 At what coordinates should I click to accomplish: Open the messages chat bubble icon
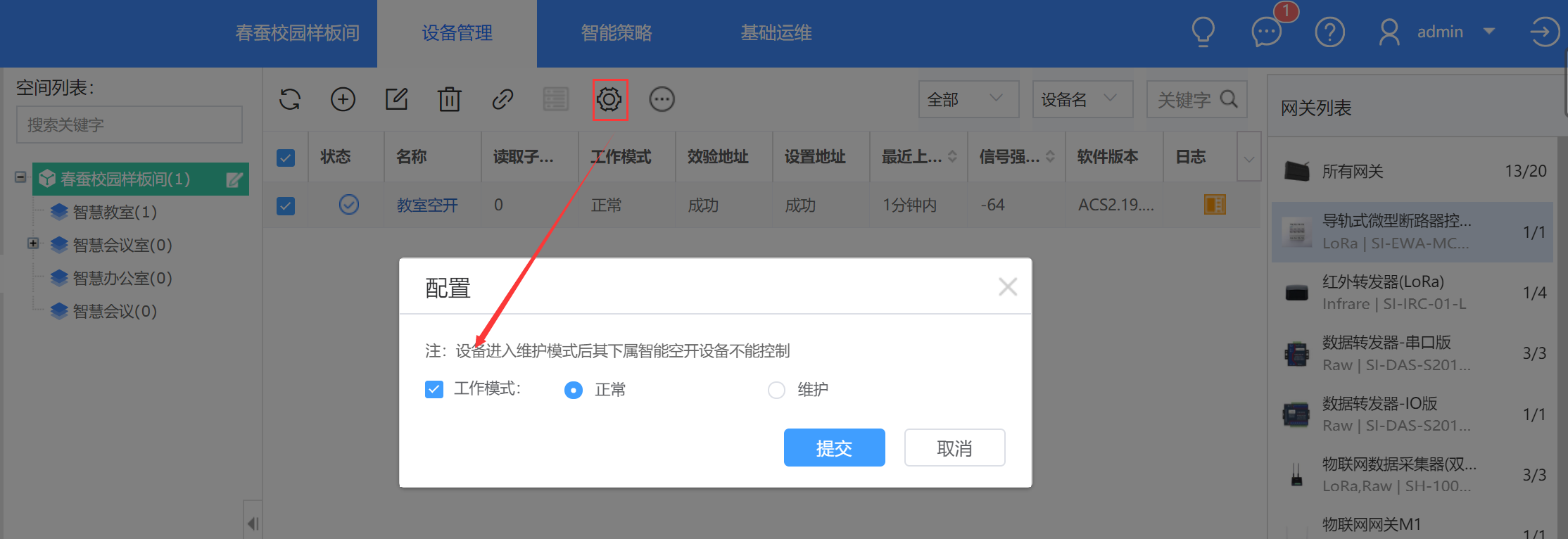[1266, 32]
